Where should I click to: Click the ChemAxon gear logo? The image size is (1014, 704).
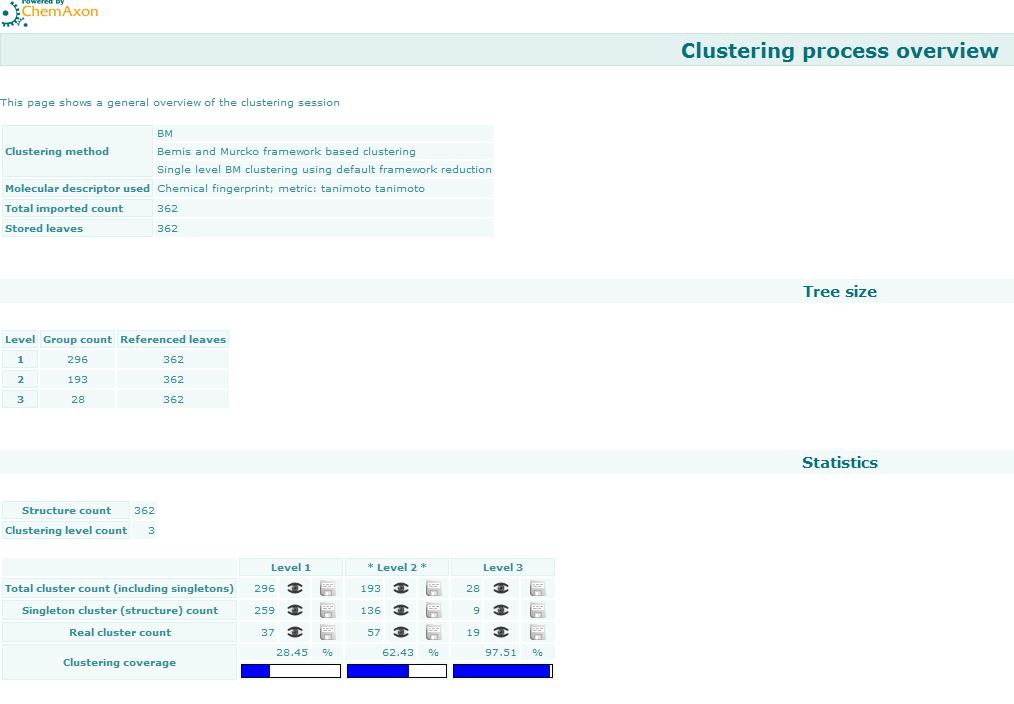point(12,13)
